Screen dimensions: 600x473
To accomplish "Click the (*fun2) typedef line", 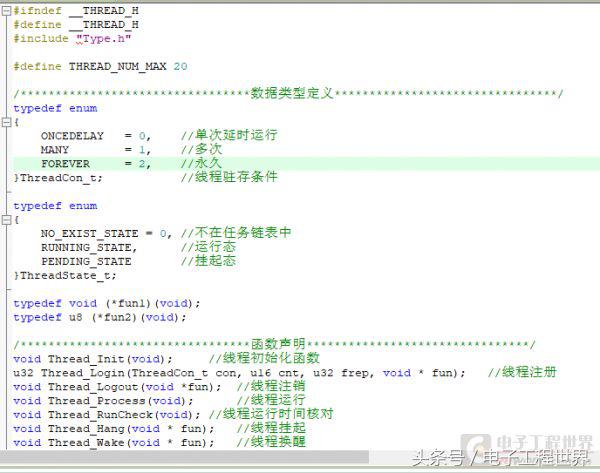I will pos(100,317).
